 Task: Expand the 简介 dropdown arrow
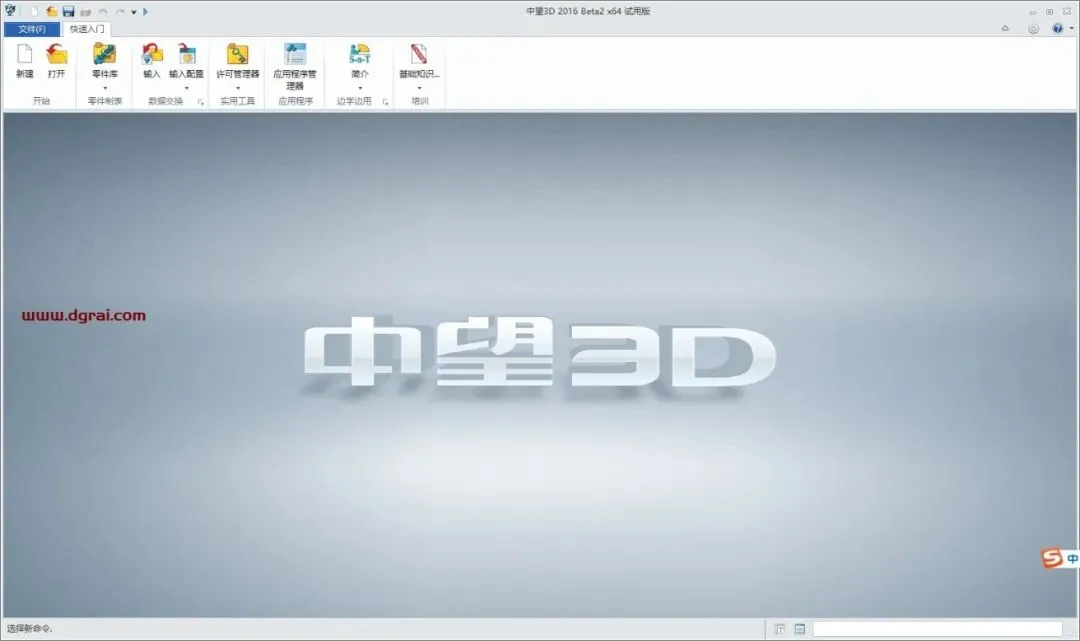click(360, 88)
